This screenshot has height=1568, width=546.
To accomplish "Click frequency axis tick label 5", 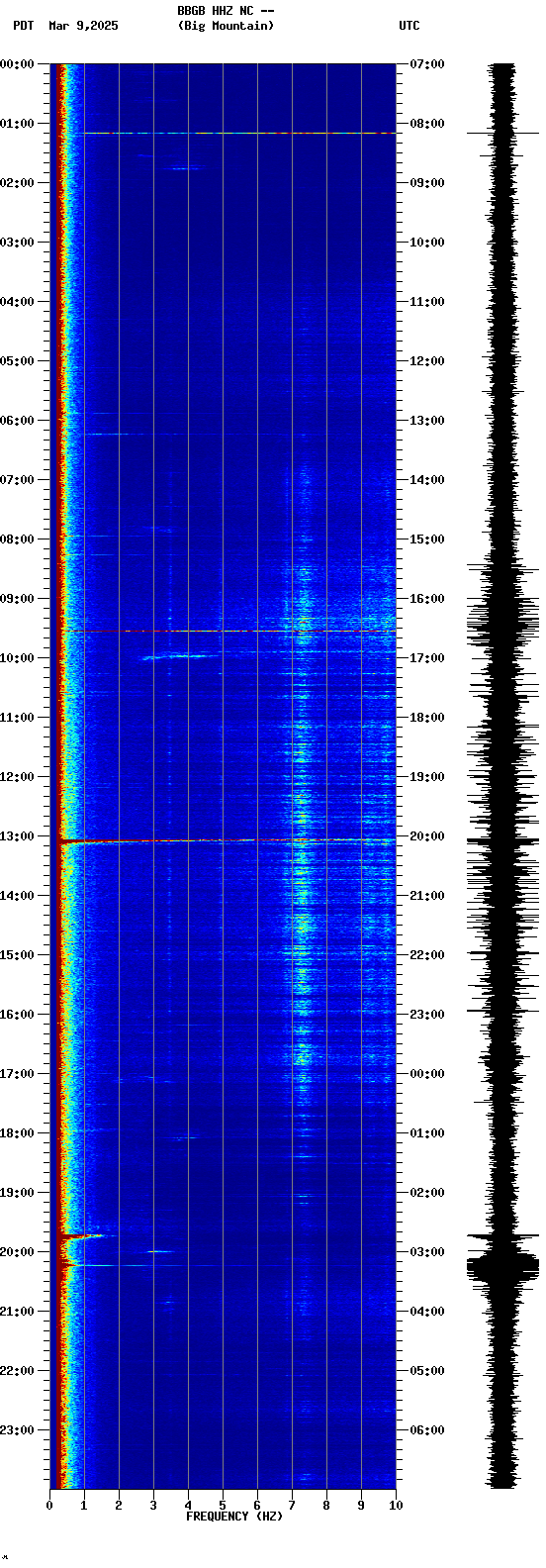I will tap(223, 1506).
